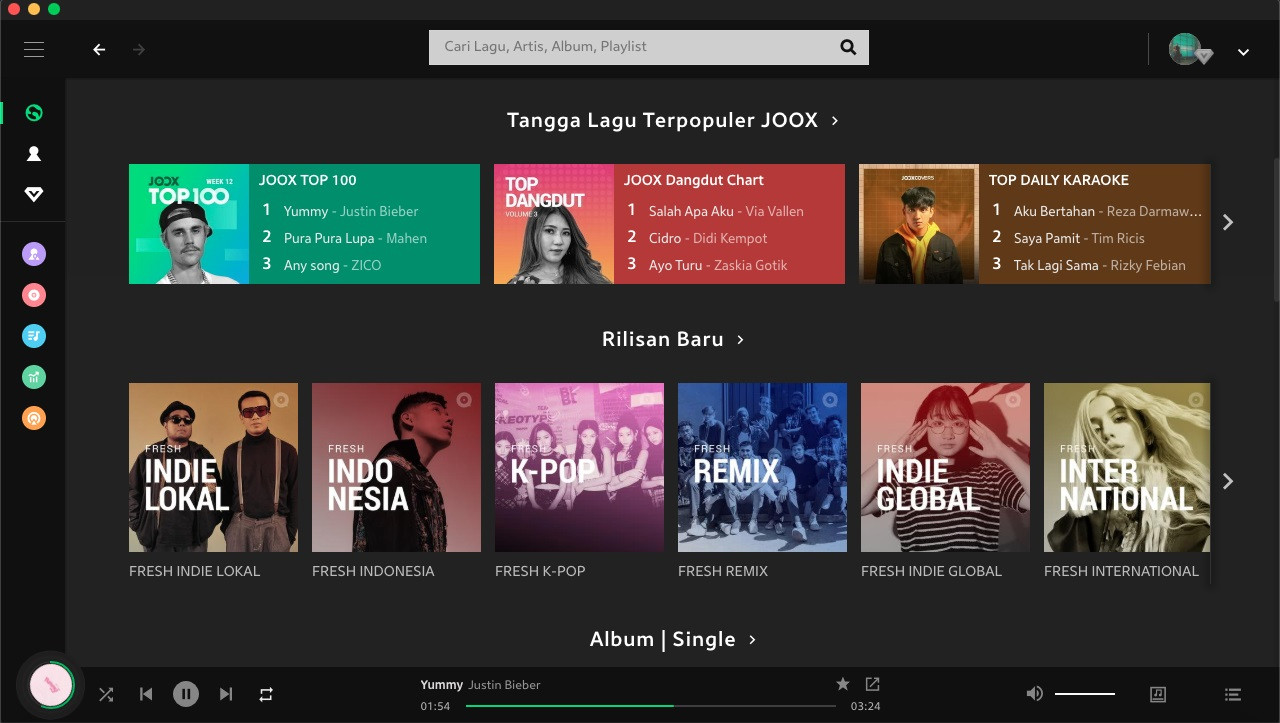The image size is (1280, 723).
Task: Open the Rilisan Baru section header
Action: click(x=673, y=339)
